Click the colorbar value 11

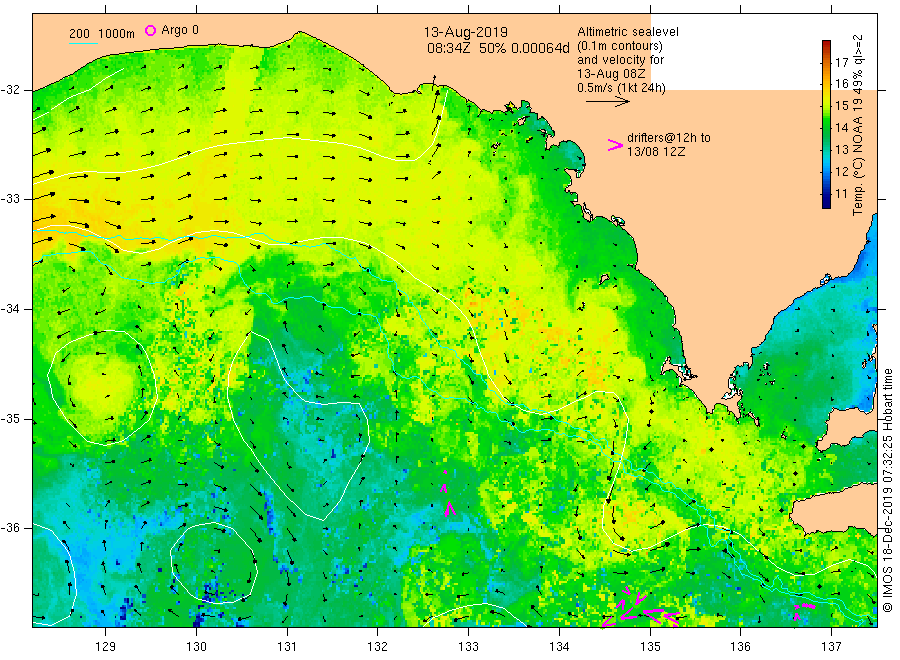841,193
